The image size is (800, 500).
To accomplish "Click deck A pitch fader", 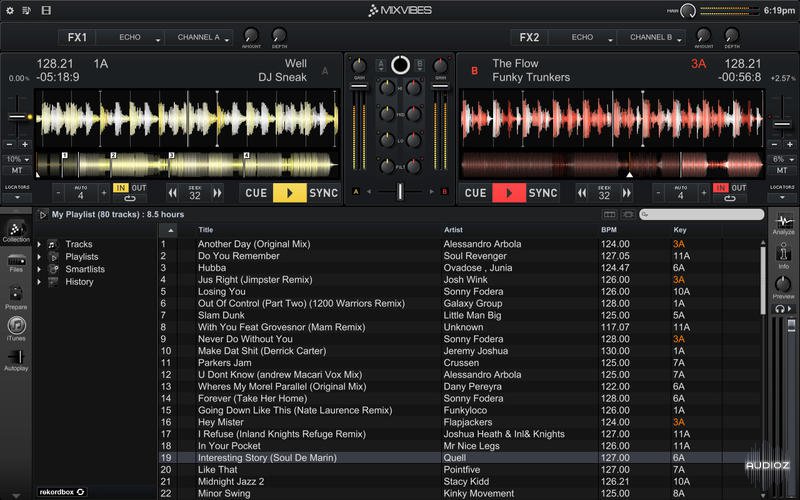I will (x=17, y=117).
